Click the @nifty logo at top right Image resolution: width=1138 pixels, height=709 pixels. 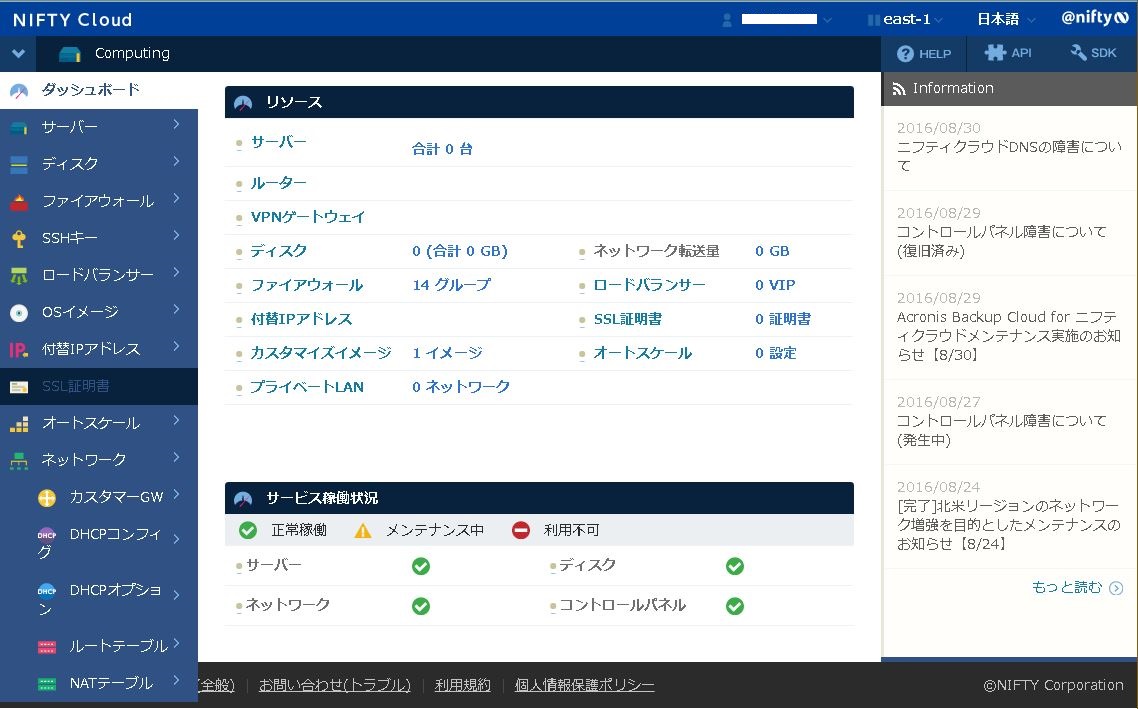click(1095, 18)
